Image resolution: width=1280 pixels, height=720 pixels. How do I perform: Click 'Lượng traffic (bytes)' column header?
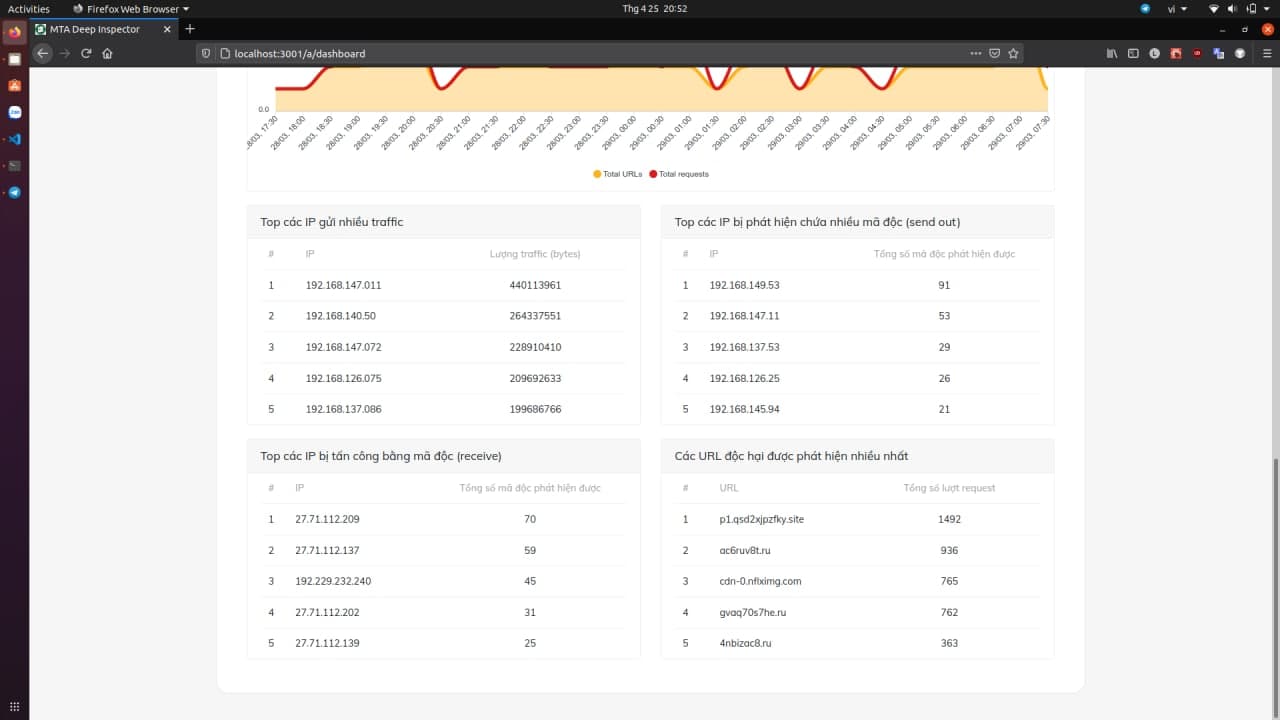pyautogui.click(x=535, y=254)
